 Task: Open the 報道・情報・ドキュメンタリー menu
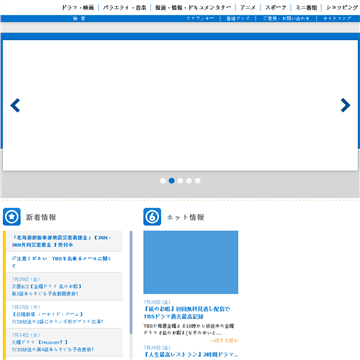(193, 7)
